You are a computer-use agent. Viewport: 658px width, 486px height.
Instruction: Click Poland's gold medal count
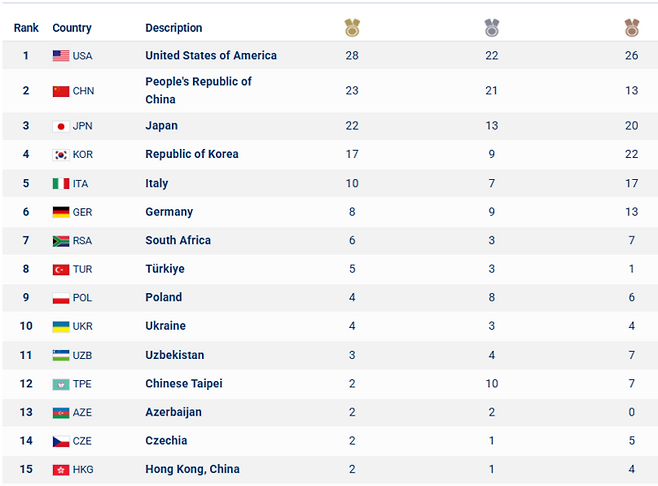point(352,297)
